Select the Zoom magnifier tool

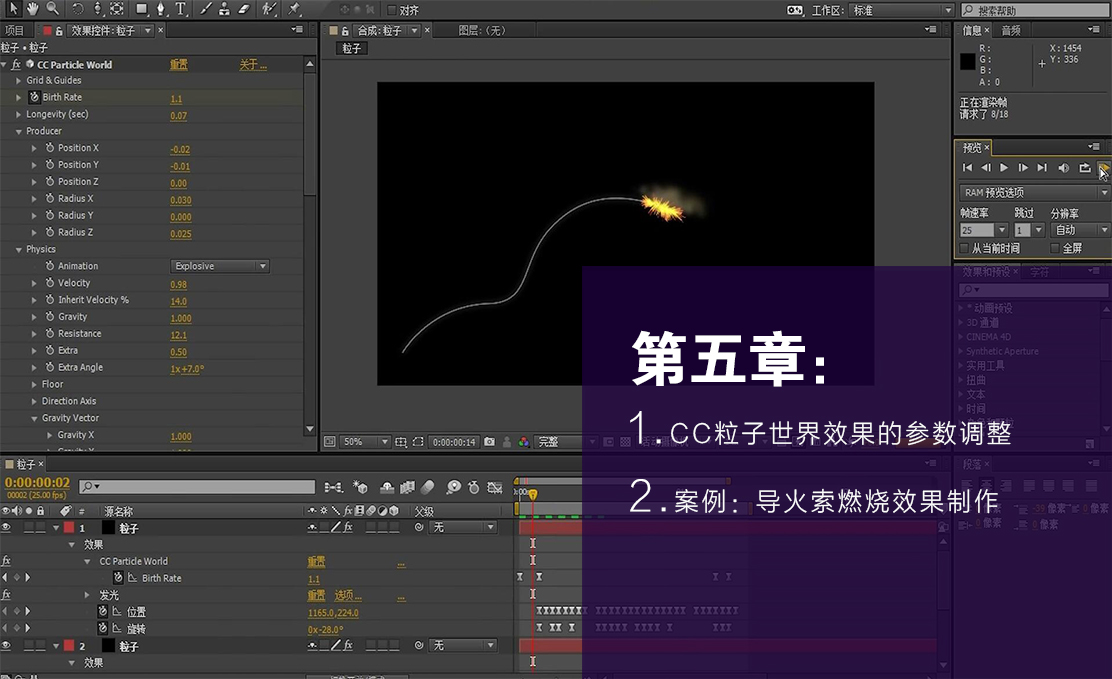(x=52, y=9)
